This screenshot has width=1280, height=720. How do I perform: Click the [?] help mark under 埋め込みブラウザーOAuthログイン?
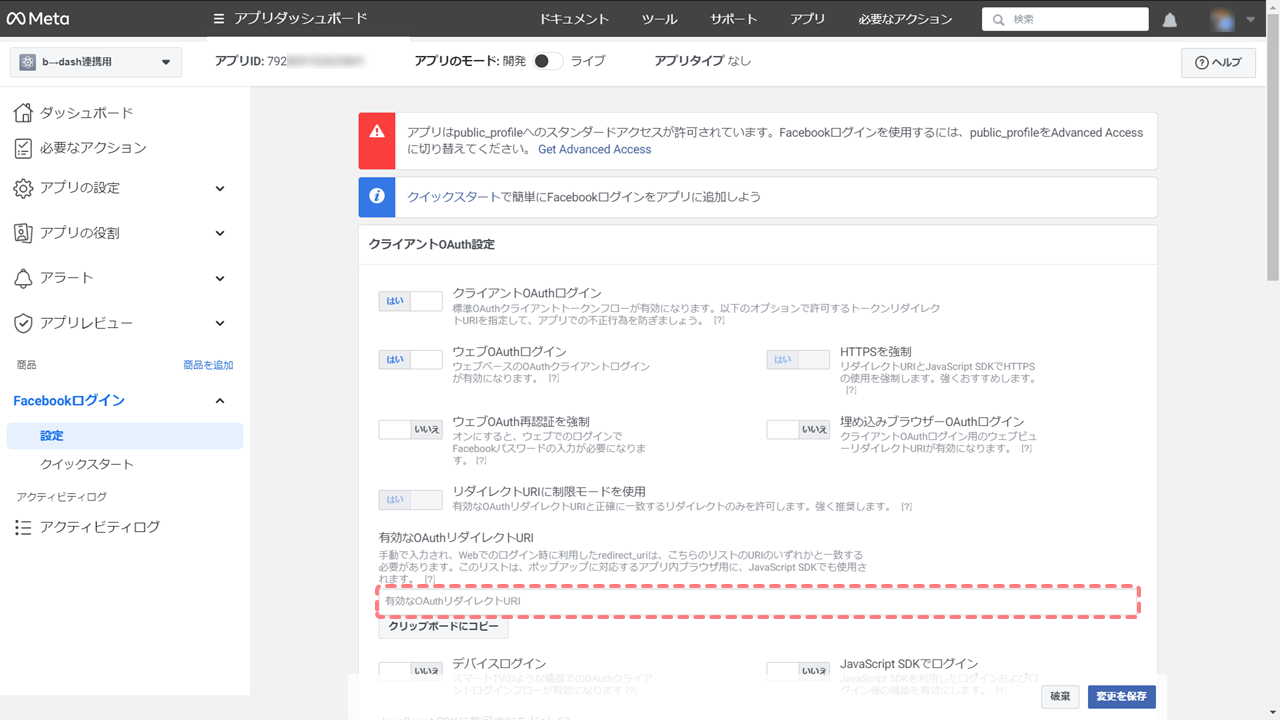1026,449
